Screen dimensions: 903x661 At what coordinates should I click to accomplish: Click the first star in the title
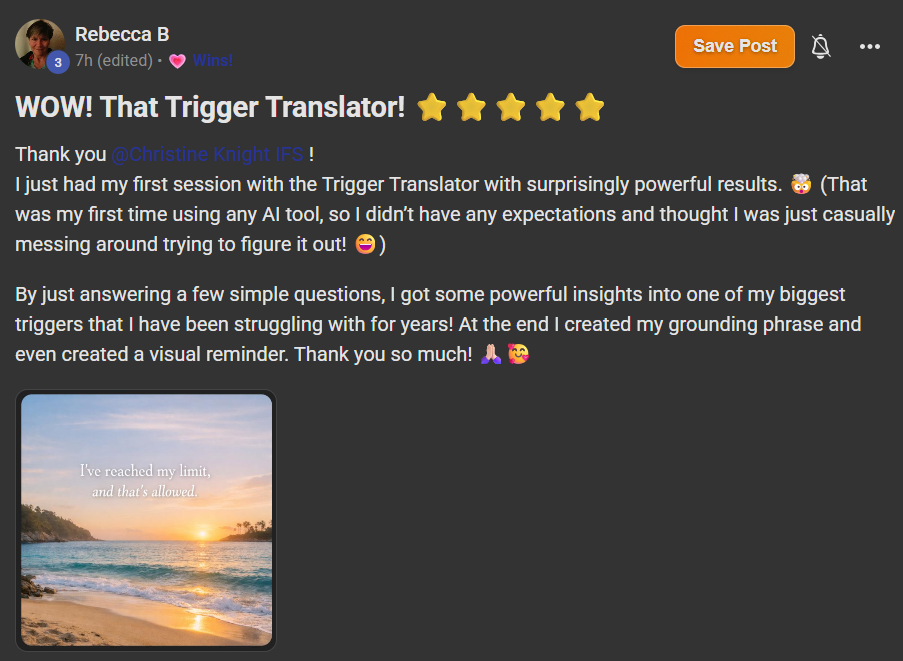point(431,107)
